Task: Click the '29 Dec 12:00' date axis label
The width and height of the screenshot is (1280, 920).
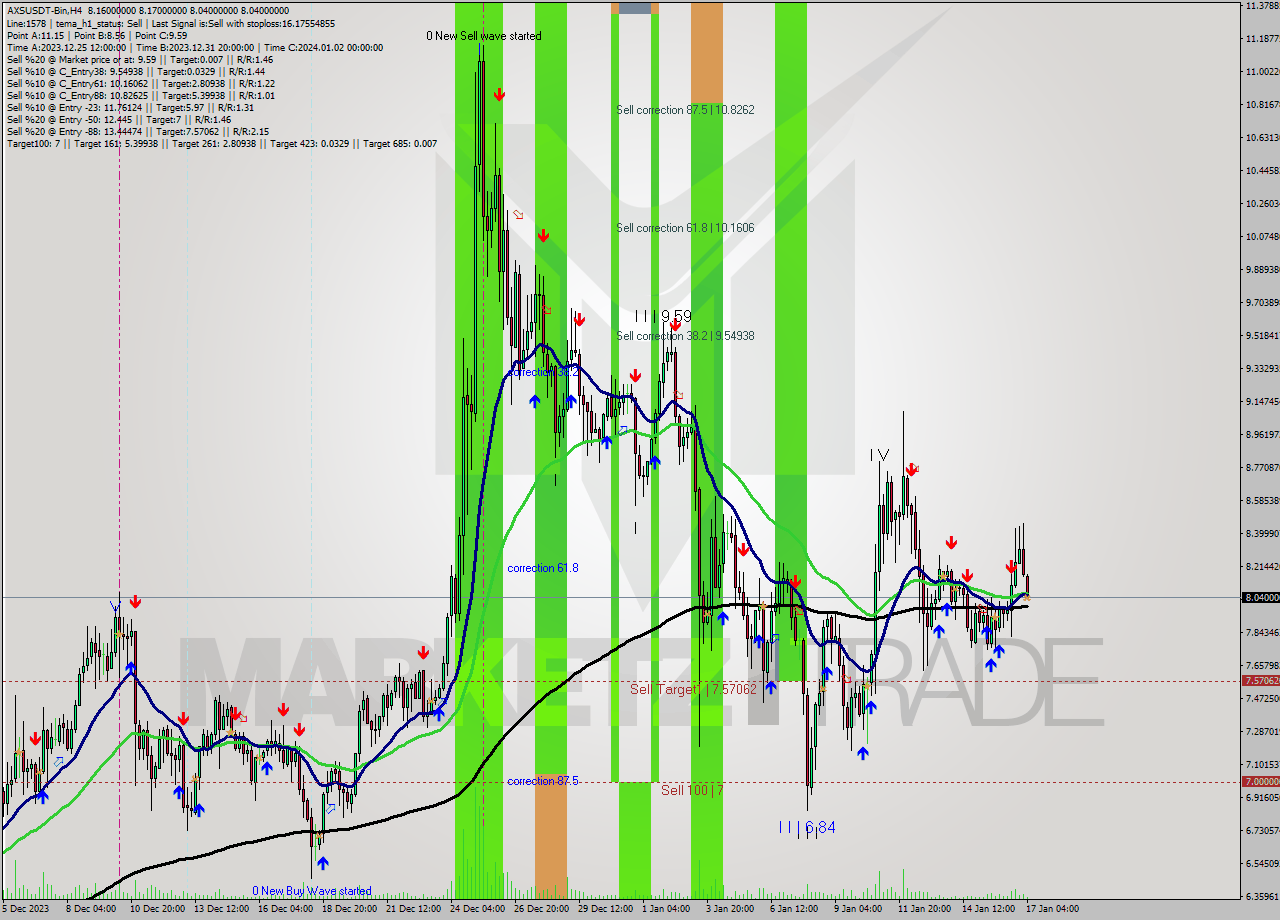Action: [607, 909]
